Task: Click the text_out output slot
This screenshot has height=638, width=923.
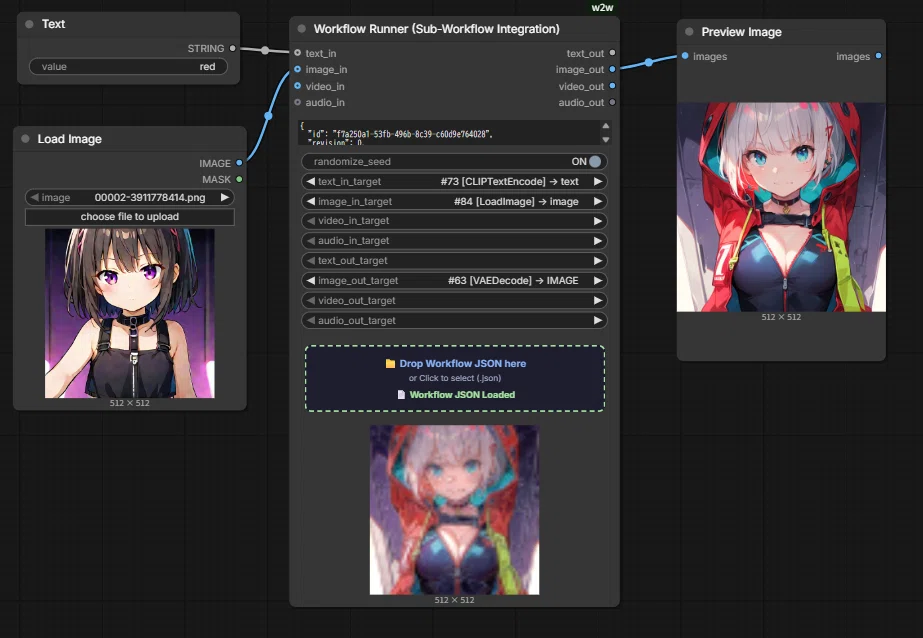Action: 612,53
